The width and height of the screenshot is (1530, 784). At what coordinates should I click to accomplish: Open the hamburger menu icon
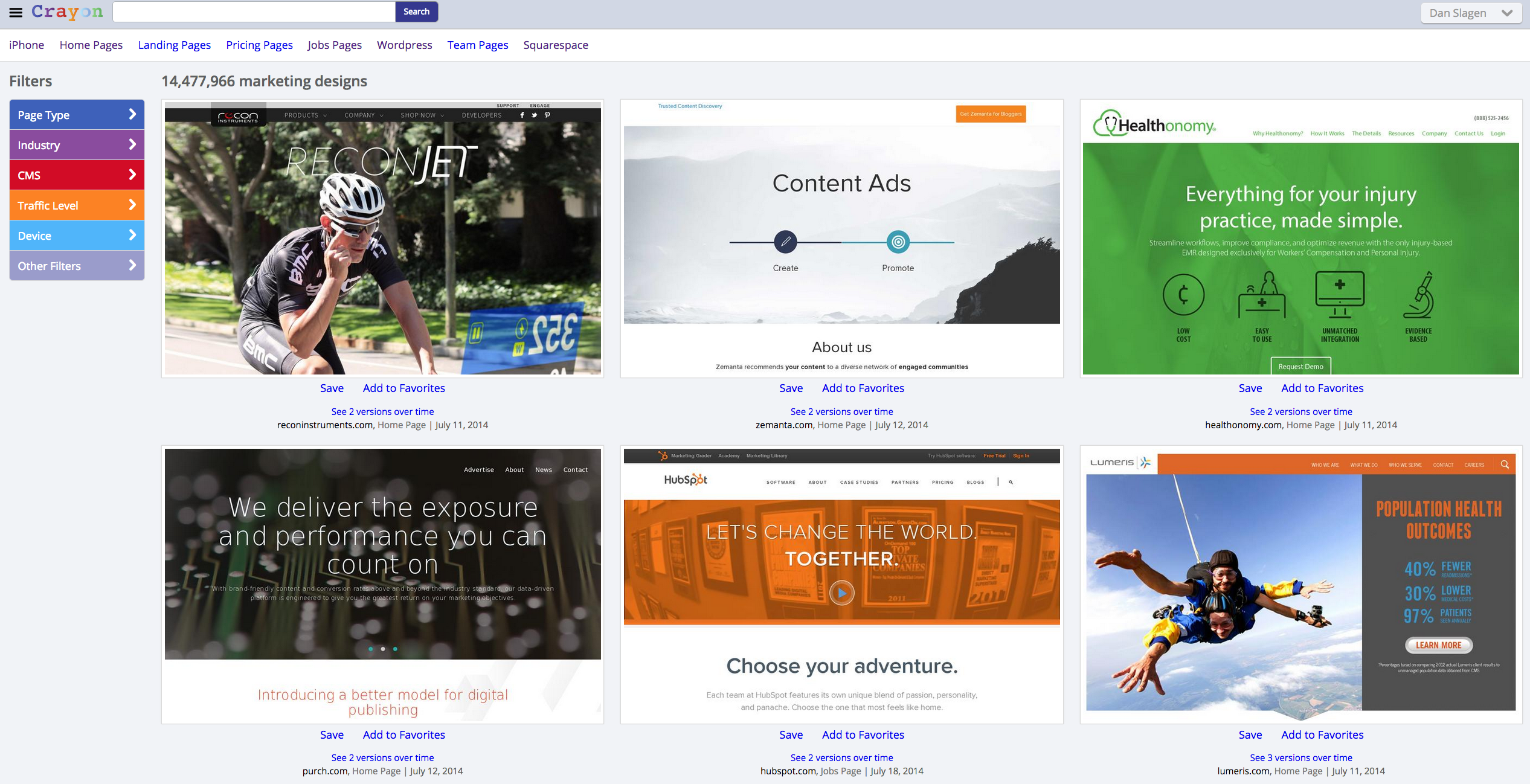coord(16,12)
